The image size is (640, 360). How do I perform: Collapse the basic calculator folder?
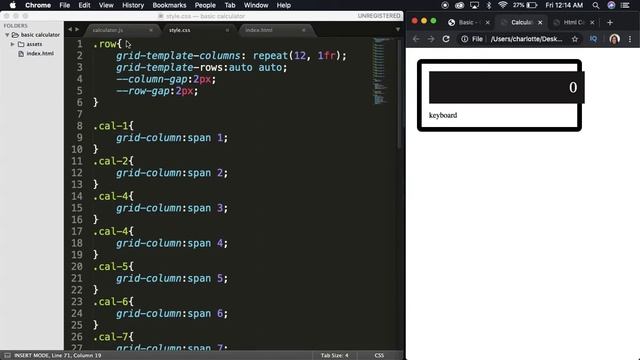7,35
